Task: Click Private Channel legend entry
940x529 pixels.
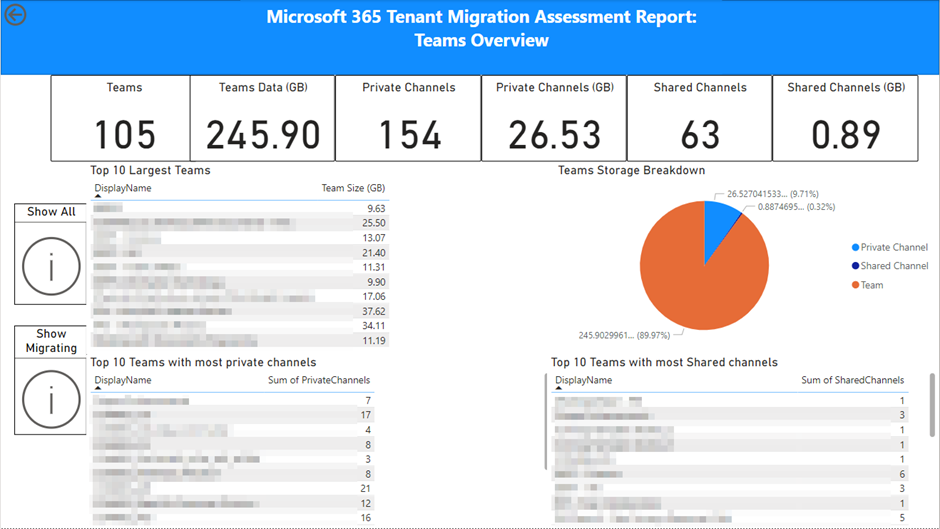Action: click(890, 247)
